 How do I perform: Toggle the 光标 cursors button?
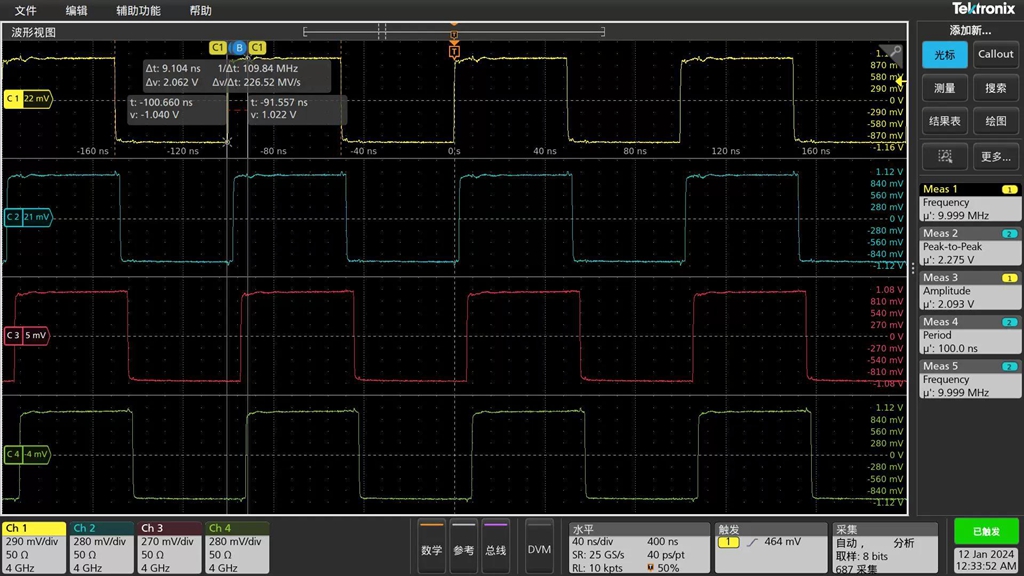(x=944, y=55)
